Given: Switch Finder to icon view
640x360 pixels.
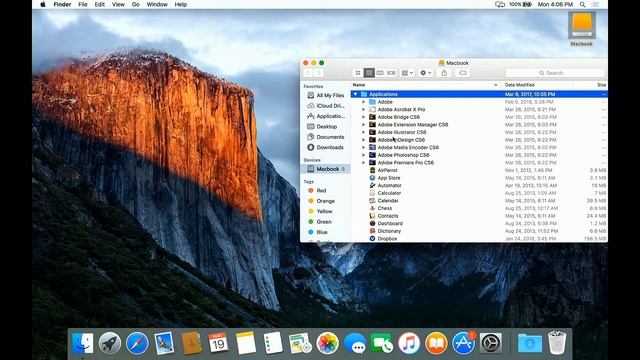Looking at the screenshot, I should [358, 73].
